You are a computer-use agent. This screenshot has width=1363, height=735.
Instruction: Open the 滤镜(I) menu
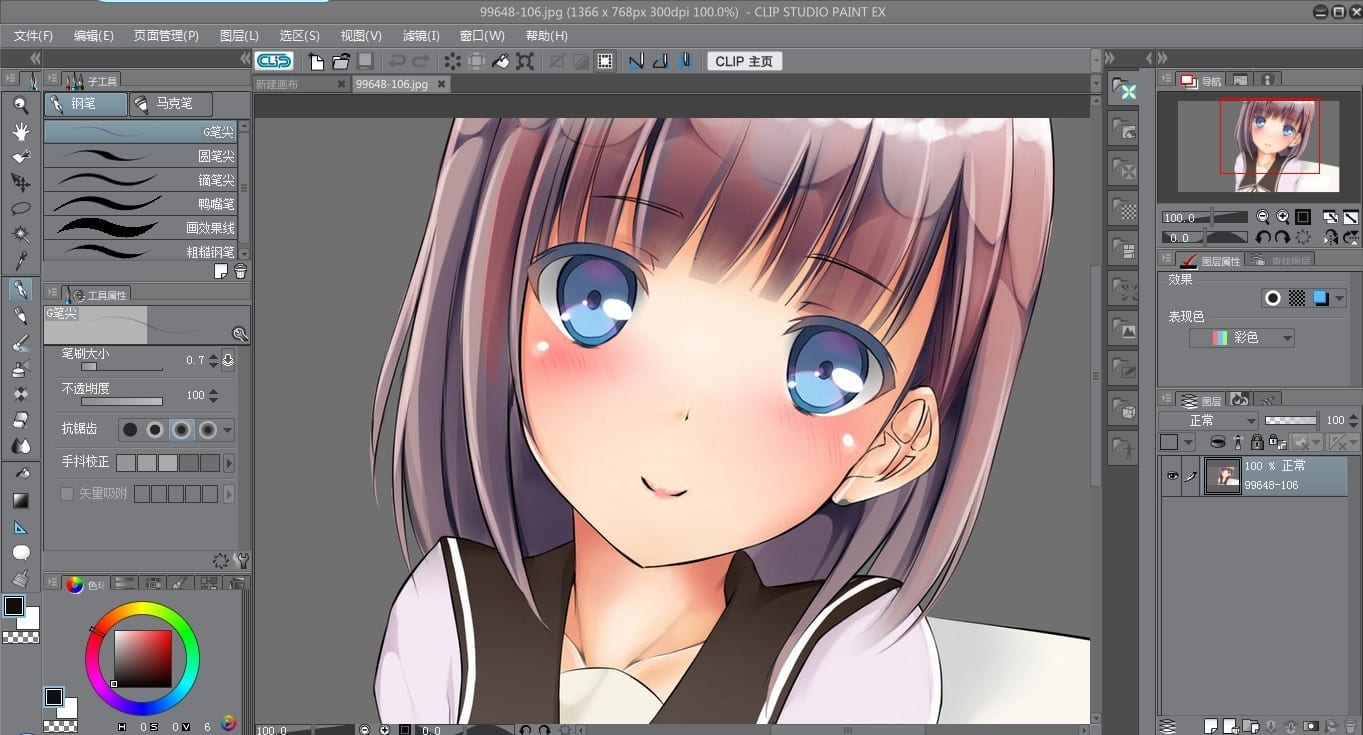[421, 35]
